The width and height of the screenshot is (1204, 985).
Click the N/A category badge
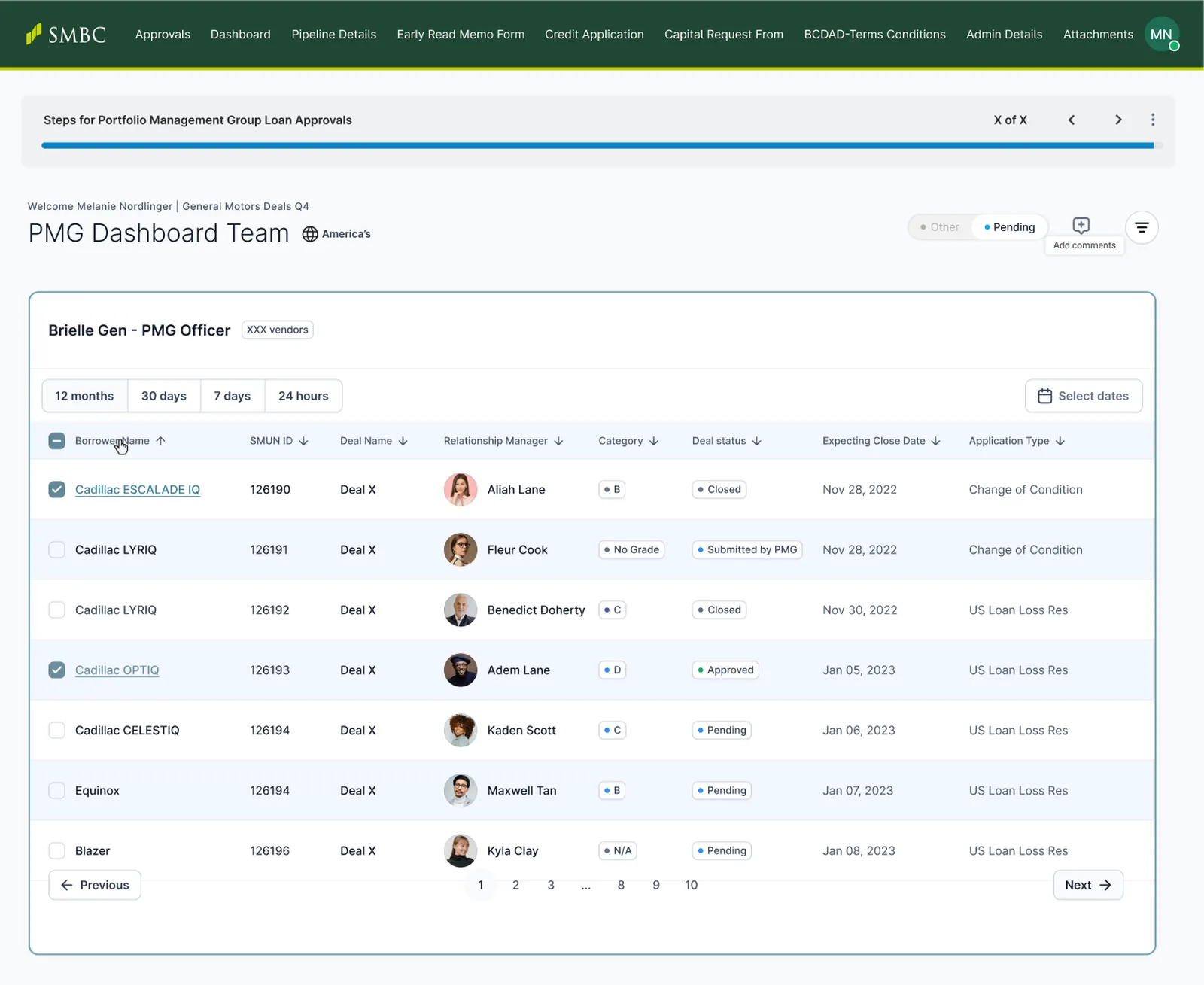point(618,850)
